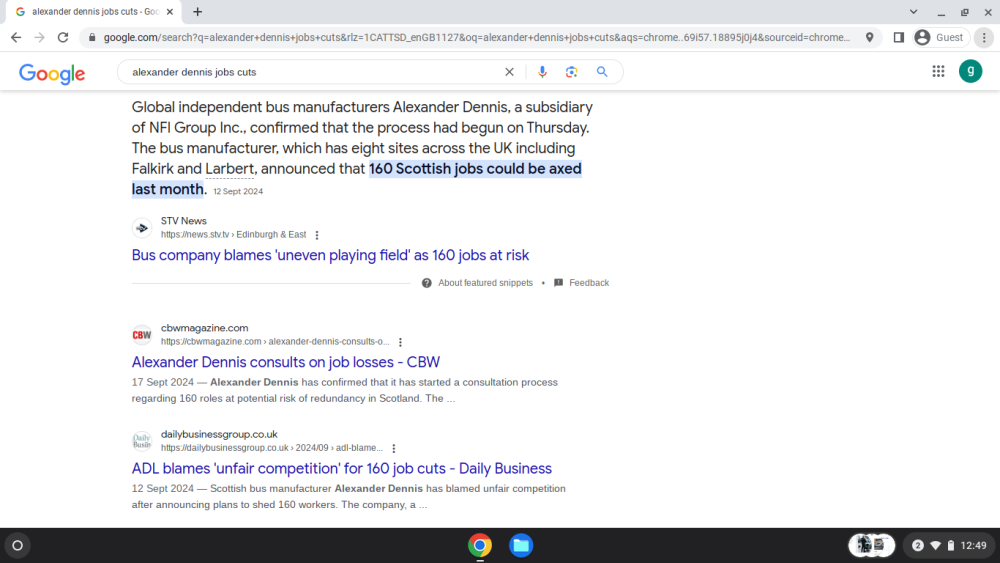Expand the tab search dropdown arrow
Viewport: 1000px width, 563px height.
point(913,11)
